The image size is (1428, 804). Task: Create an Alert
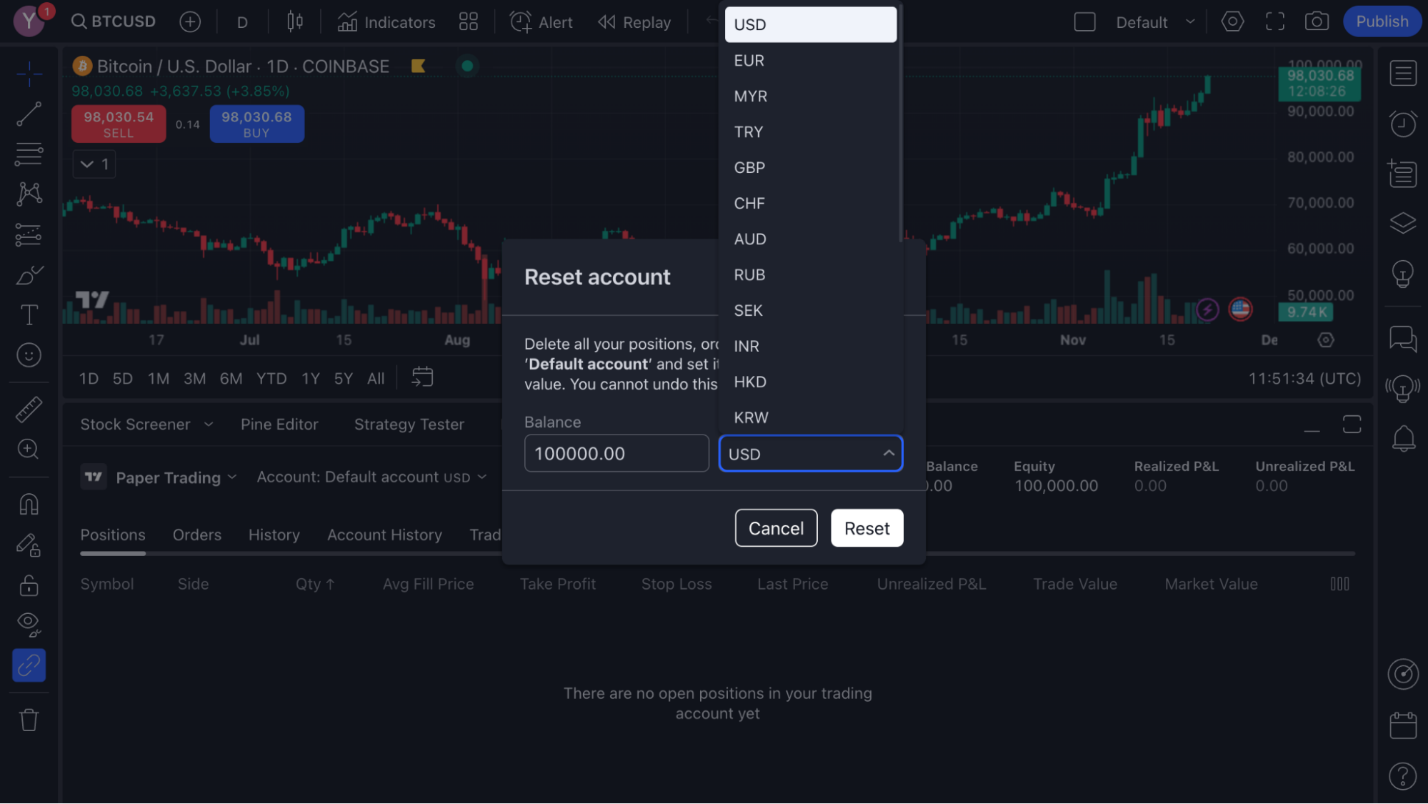coord(541,22)
